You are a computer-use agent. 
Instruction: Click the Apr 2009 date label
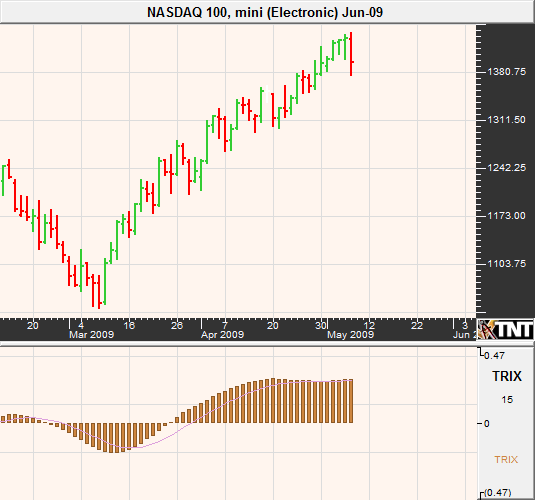pos(222,334)
